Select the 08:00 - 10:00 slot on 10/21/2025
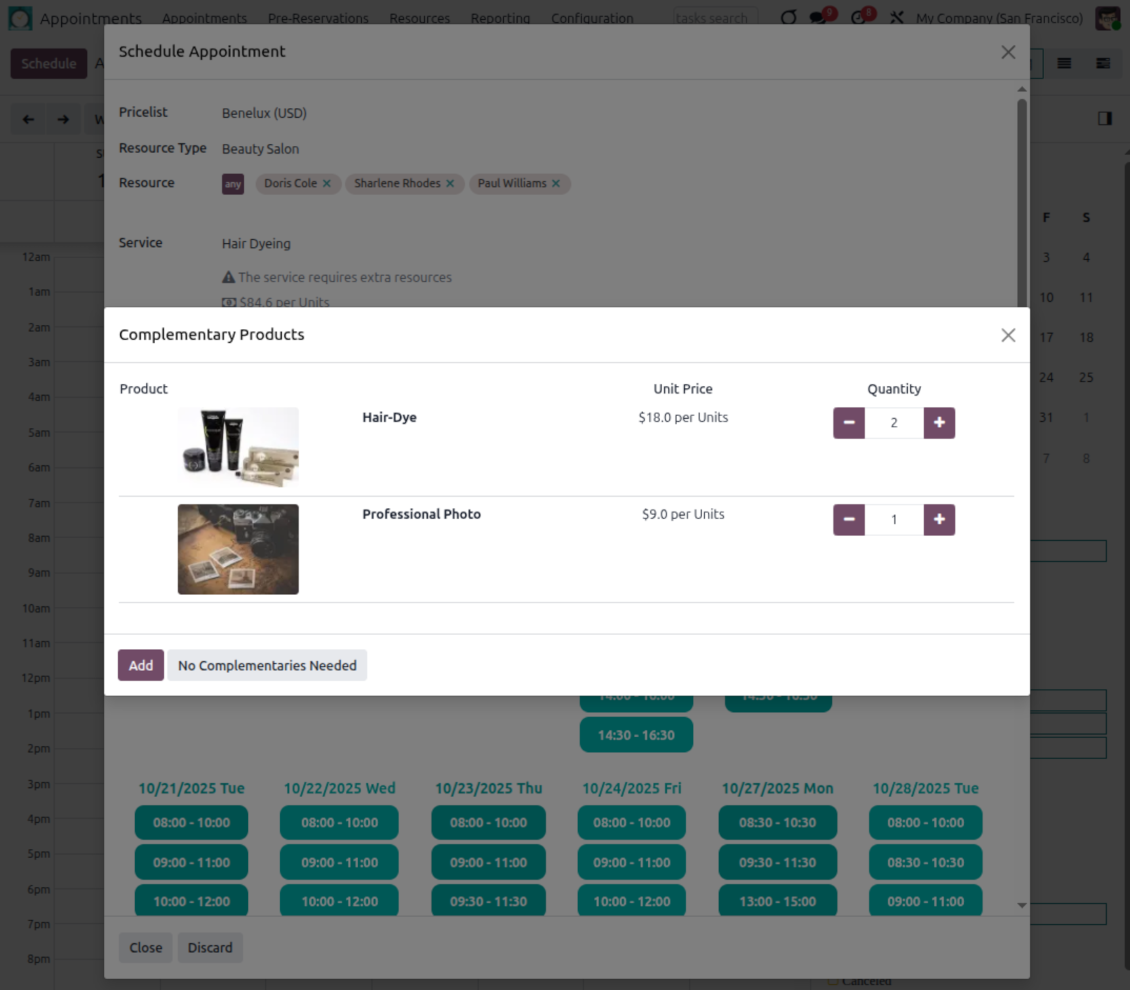Screen dimensions: 1130x990 click(191, 823)
